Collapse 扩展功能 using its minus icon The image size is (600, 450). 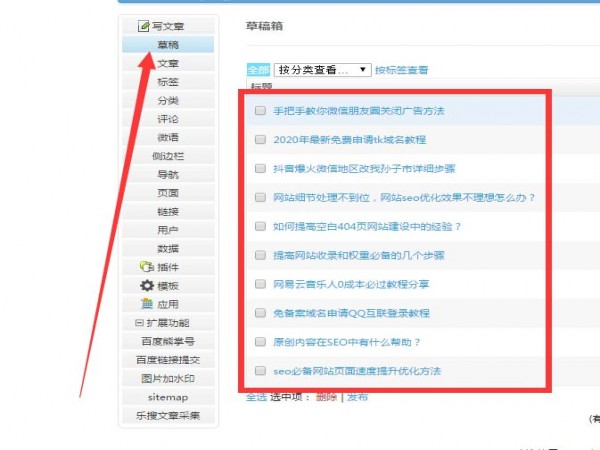point(140,323)
